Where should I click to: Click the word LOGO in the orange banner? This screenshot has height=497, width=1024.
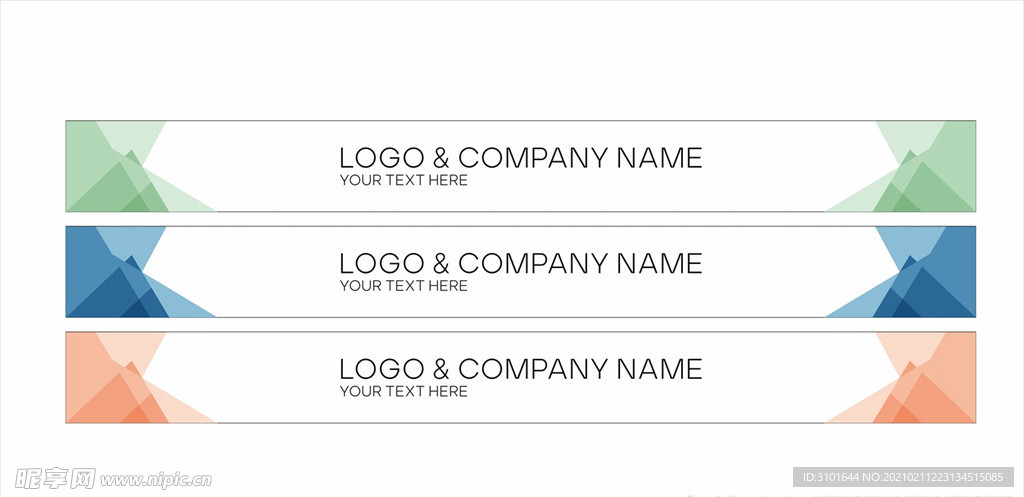[x=382, y=370]
